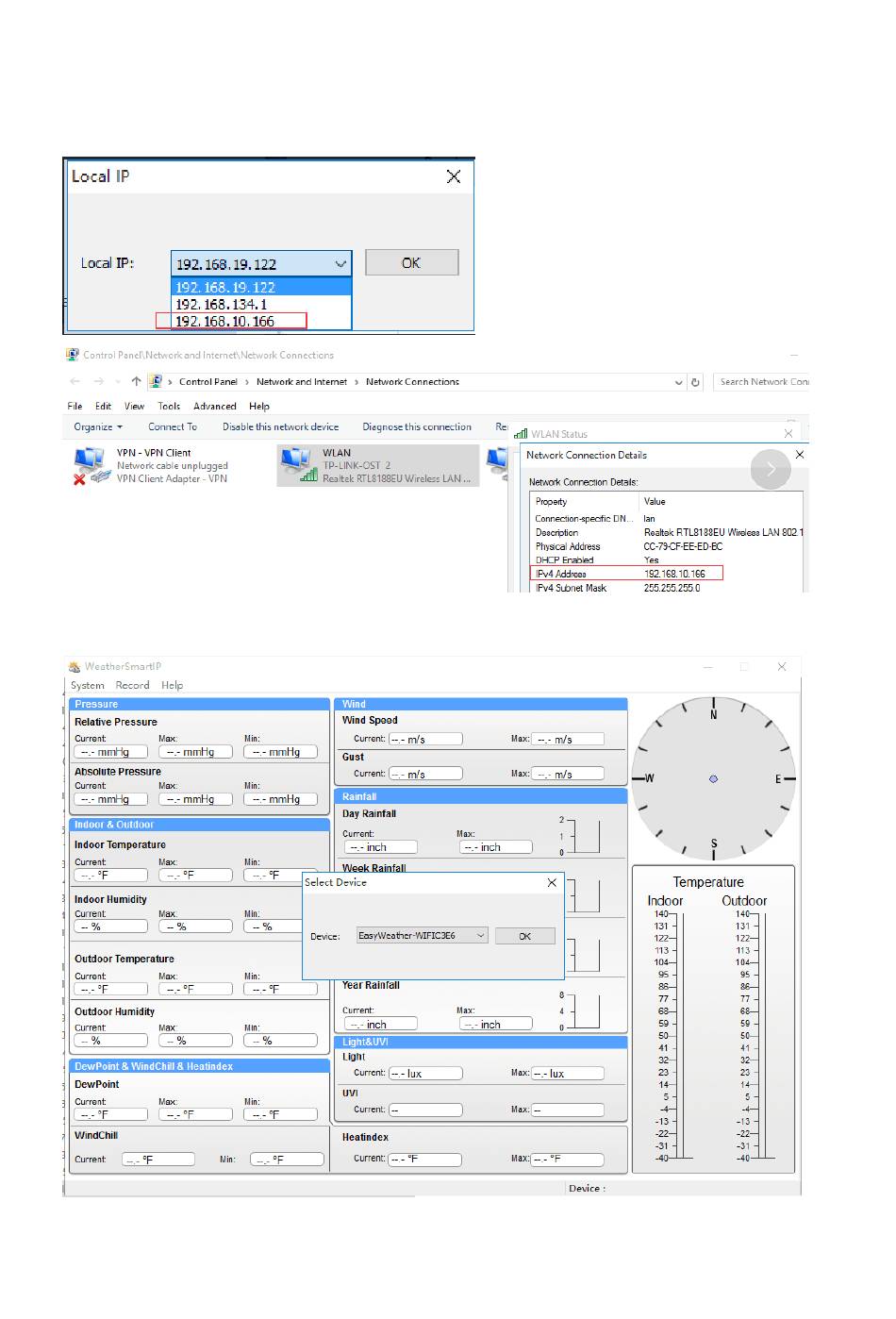Click the Back arrow in Network Connections
Viewport: 896px width, 1319px height.
tap(75, 381)
